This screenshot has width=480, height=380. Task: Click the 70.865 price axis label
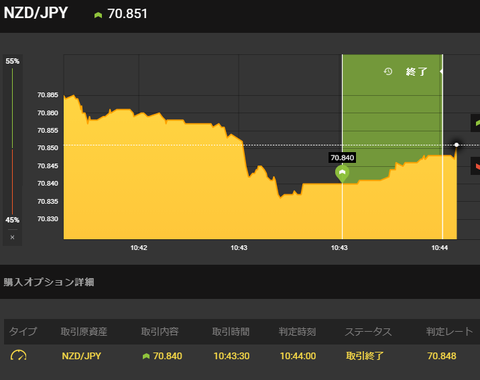click(48, 95)
